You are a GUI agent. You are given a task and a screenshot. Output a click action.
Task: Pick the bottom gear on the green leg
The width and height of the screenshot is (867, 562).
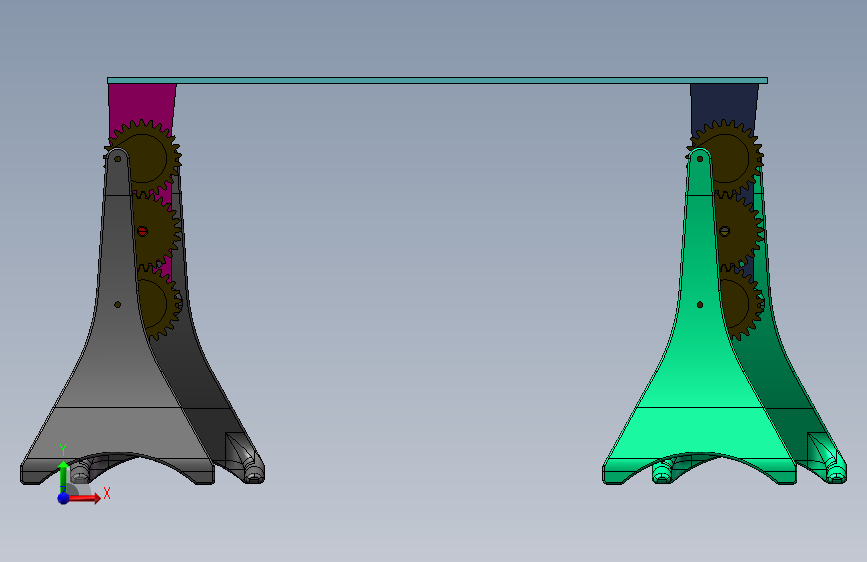743,303
